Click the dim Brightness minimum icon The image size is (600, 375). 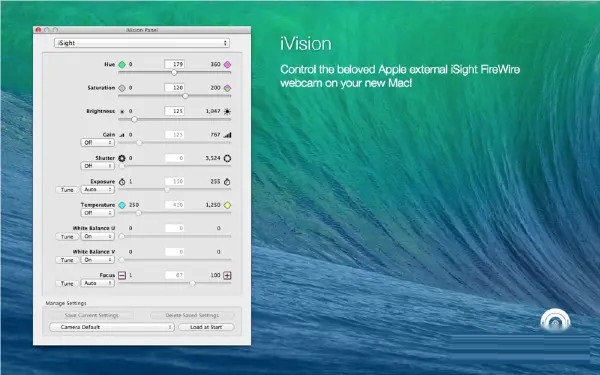[122, 112]
